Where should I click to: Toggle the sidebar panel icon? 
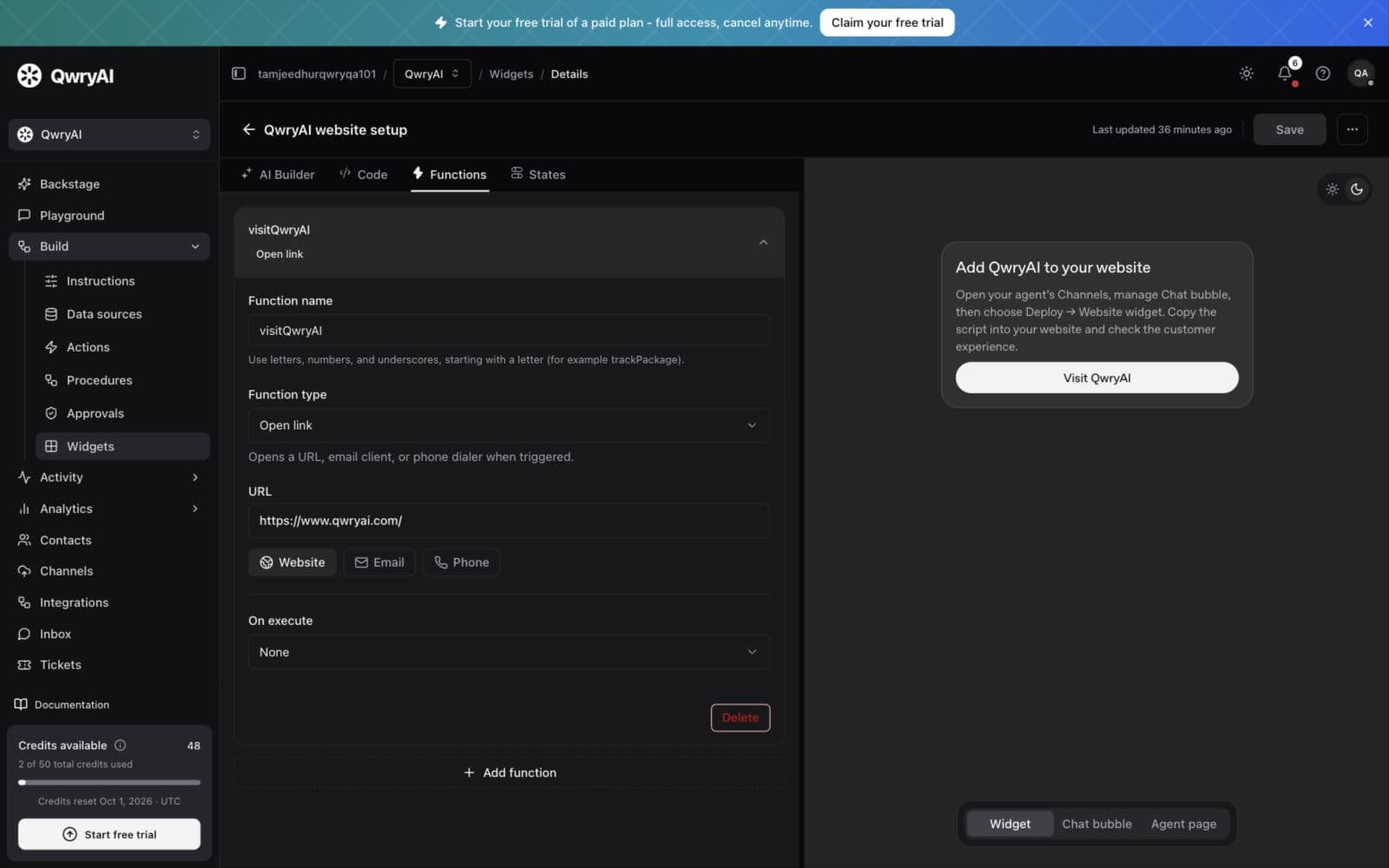click(239, 74)
